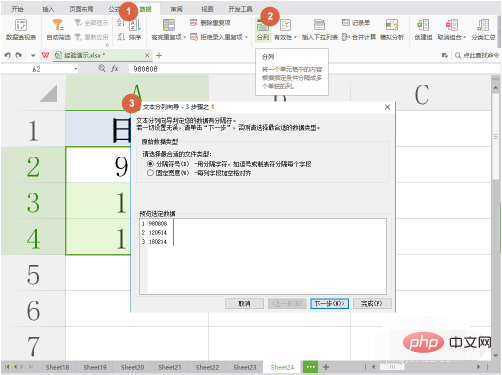This screenshot has height=375, width=502.
Task: Expand 取消组合 dropdown arrow
Action: tap(464, 37)
